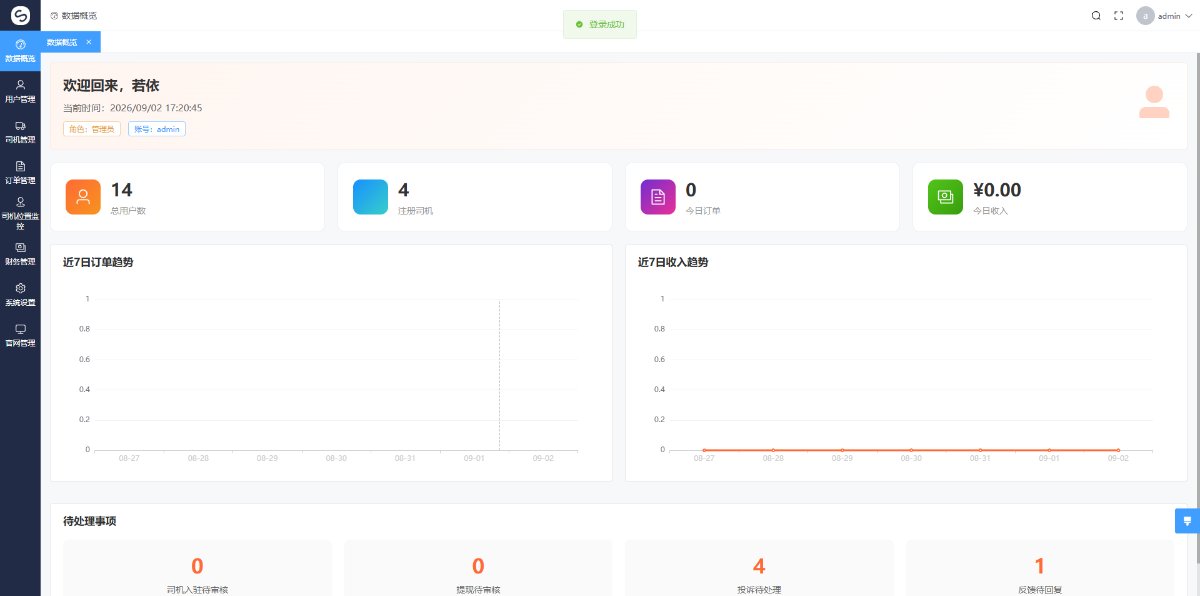Navigate to 财务管理 in the sidebar
This screenshot has height=596, width=1200.
coord(20,254)
